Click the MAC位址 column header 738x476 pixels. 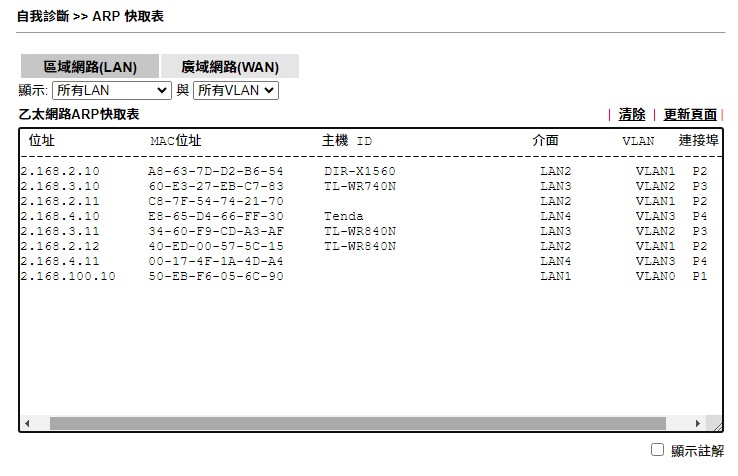tap(175, 141)
